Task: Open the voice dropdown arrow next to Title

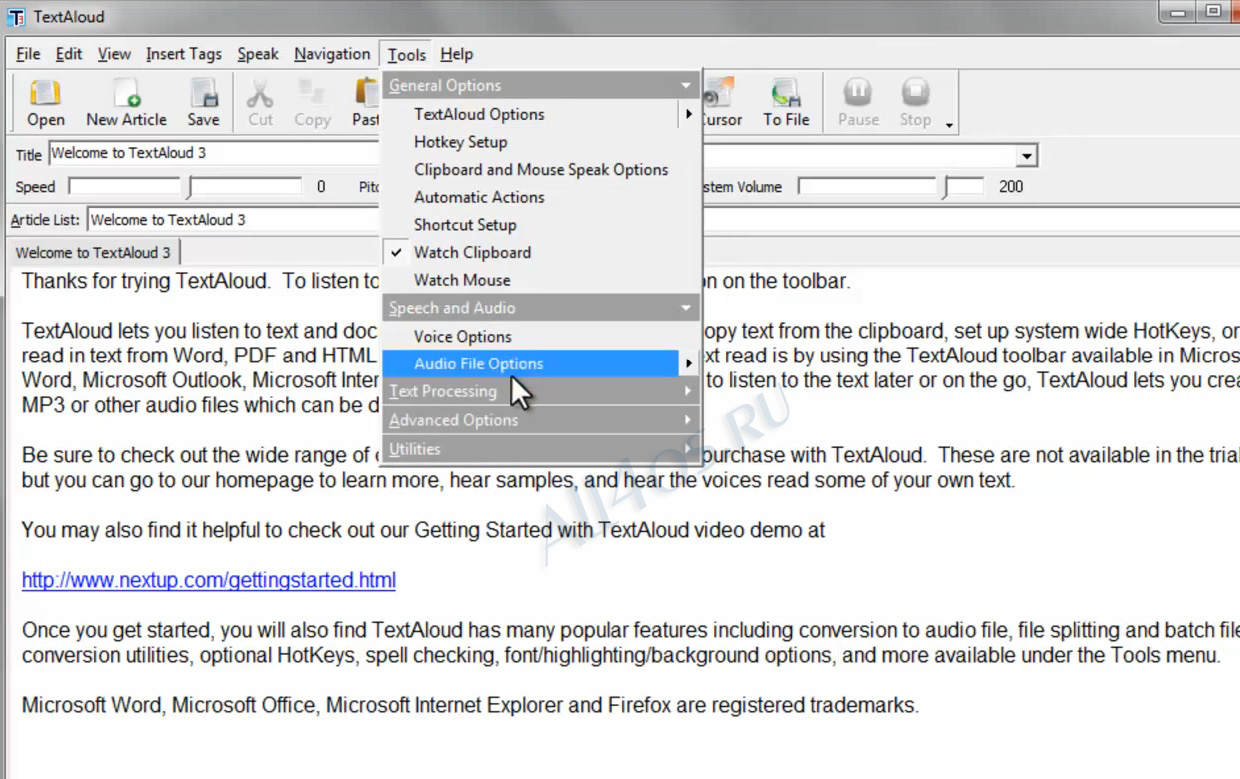Action: [1026, 156]
